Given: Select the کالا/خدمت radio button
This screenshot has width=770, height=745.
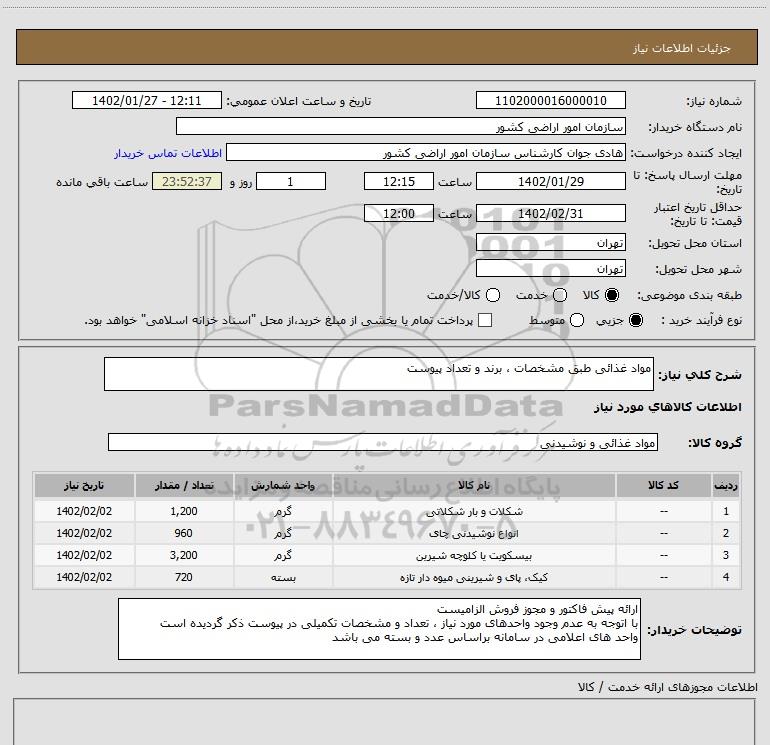Looking at the screenshot, I should (x=493, y=295).
